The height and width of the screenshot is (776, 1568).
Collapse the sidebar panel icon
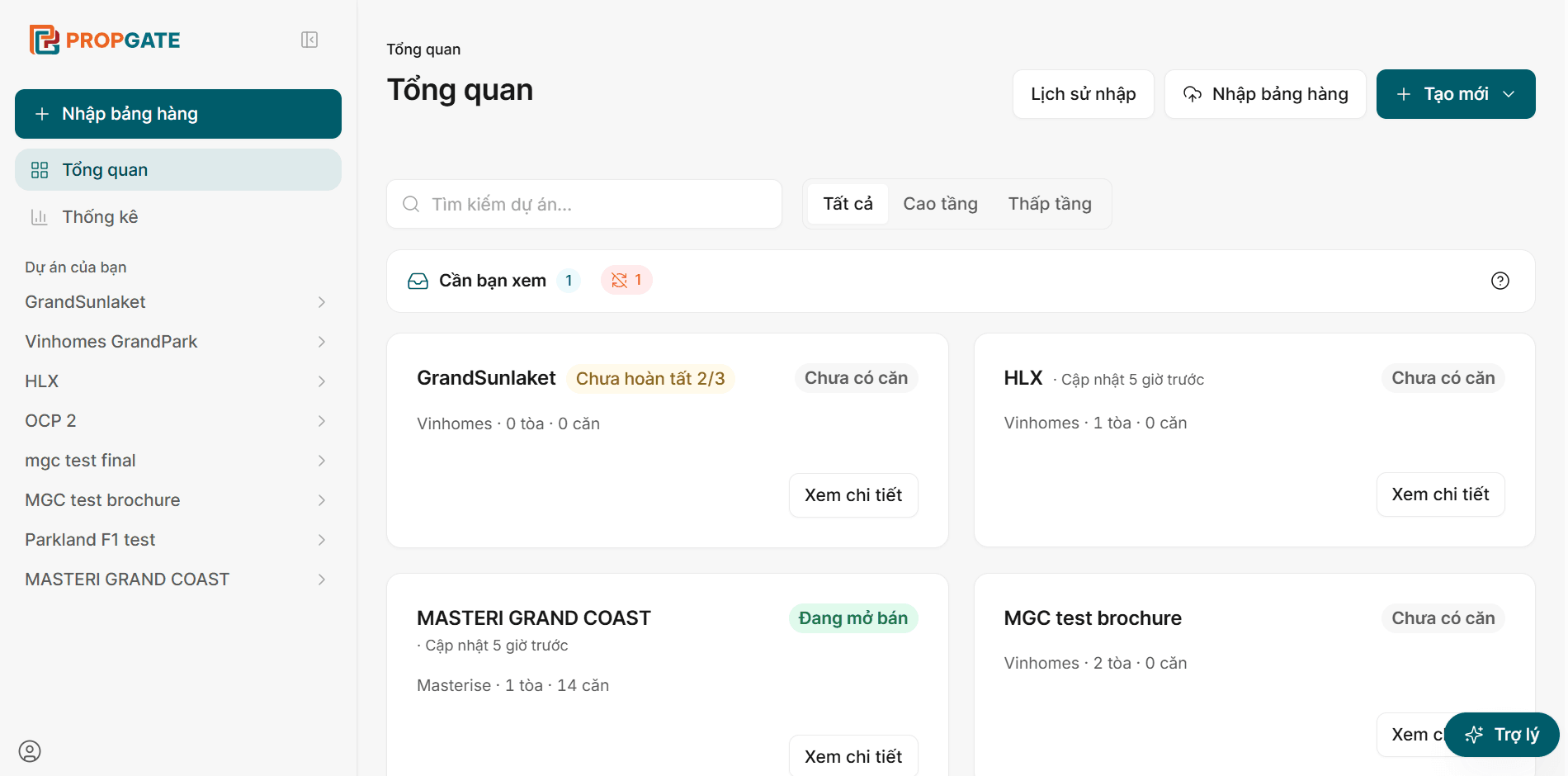tap(309, 40)
